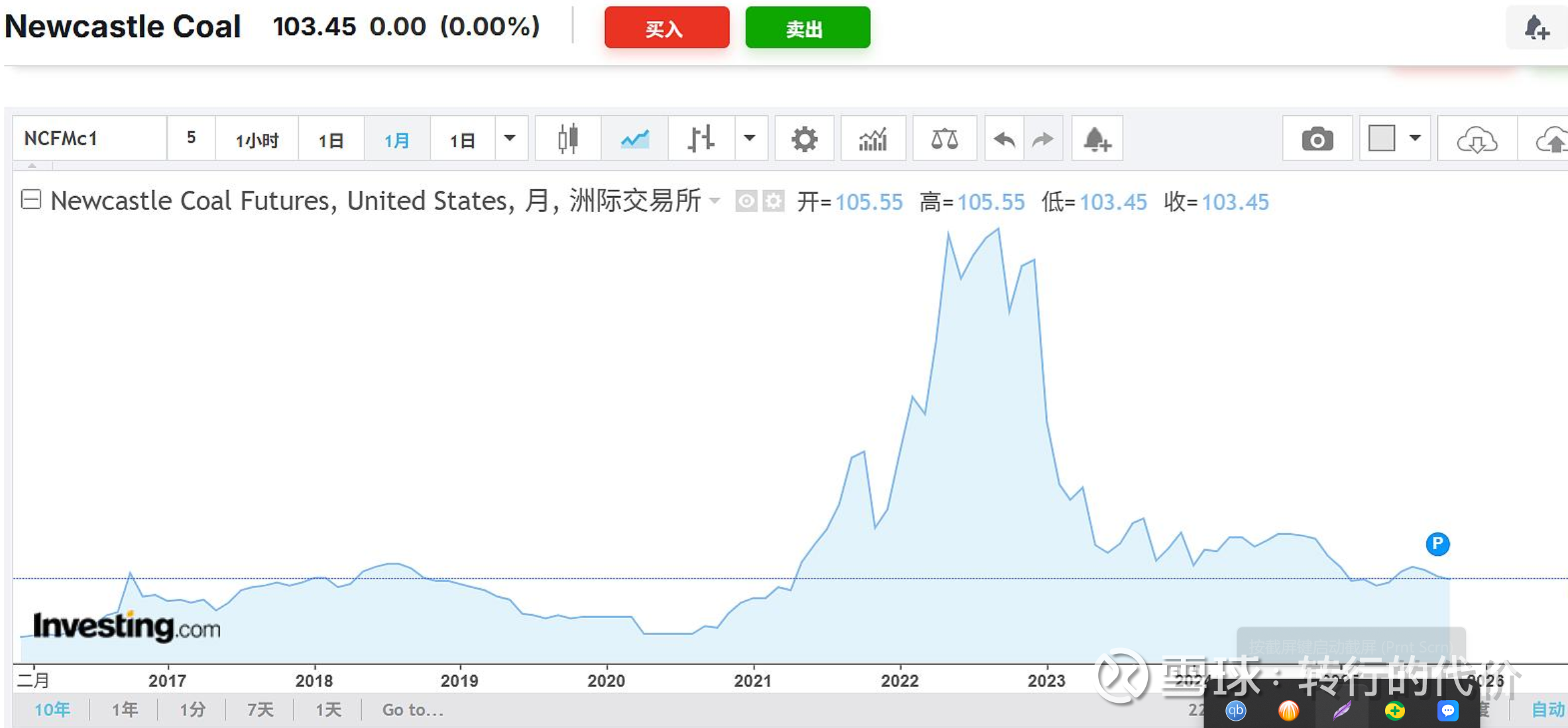The height and width of the screenshot is (728, 1568).
Task: Toggle 自动 auto scale option
Action: tap(1547, 709)
